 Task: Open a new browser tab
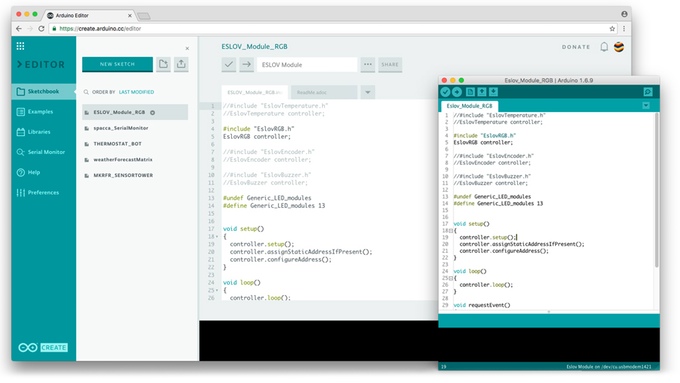(144, 16)
